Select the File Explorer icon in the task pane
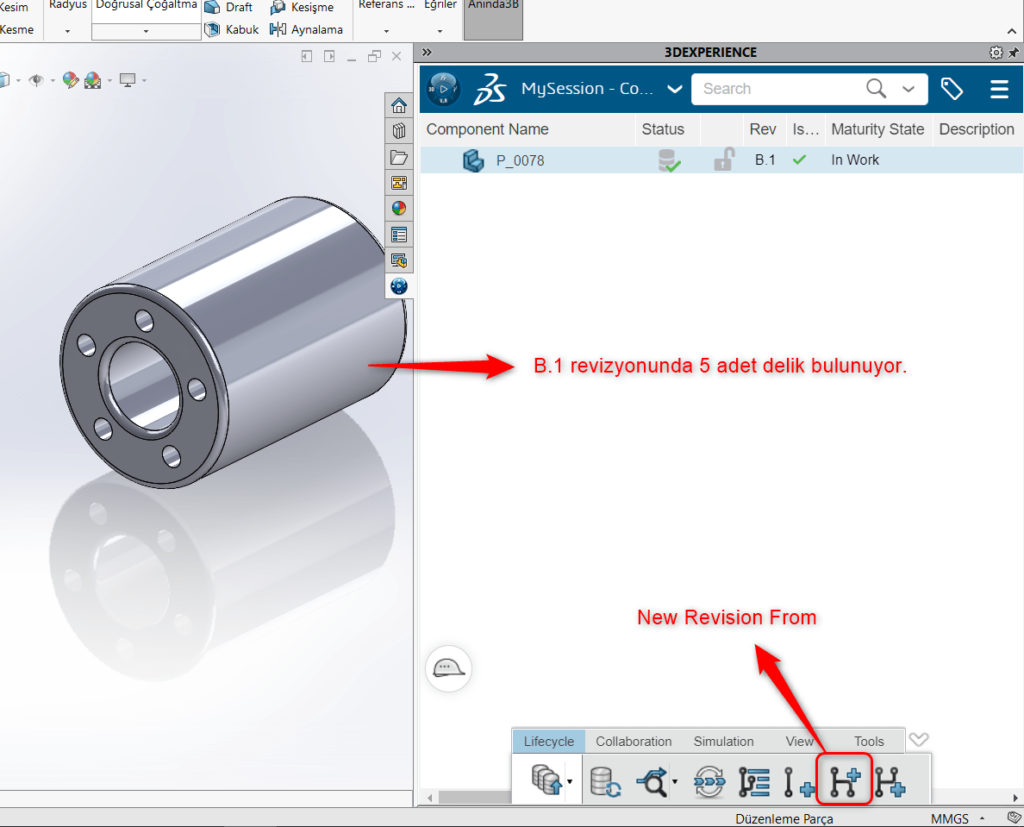This screenshot has width=1024, height=827. click(398, 157)
